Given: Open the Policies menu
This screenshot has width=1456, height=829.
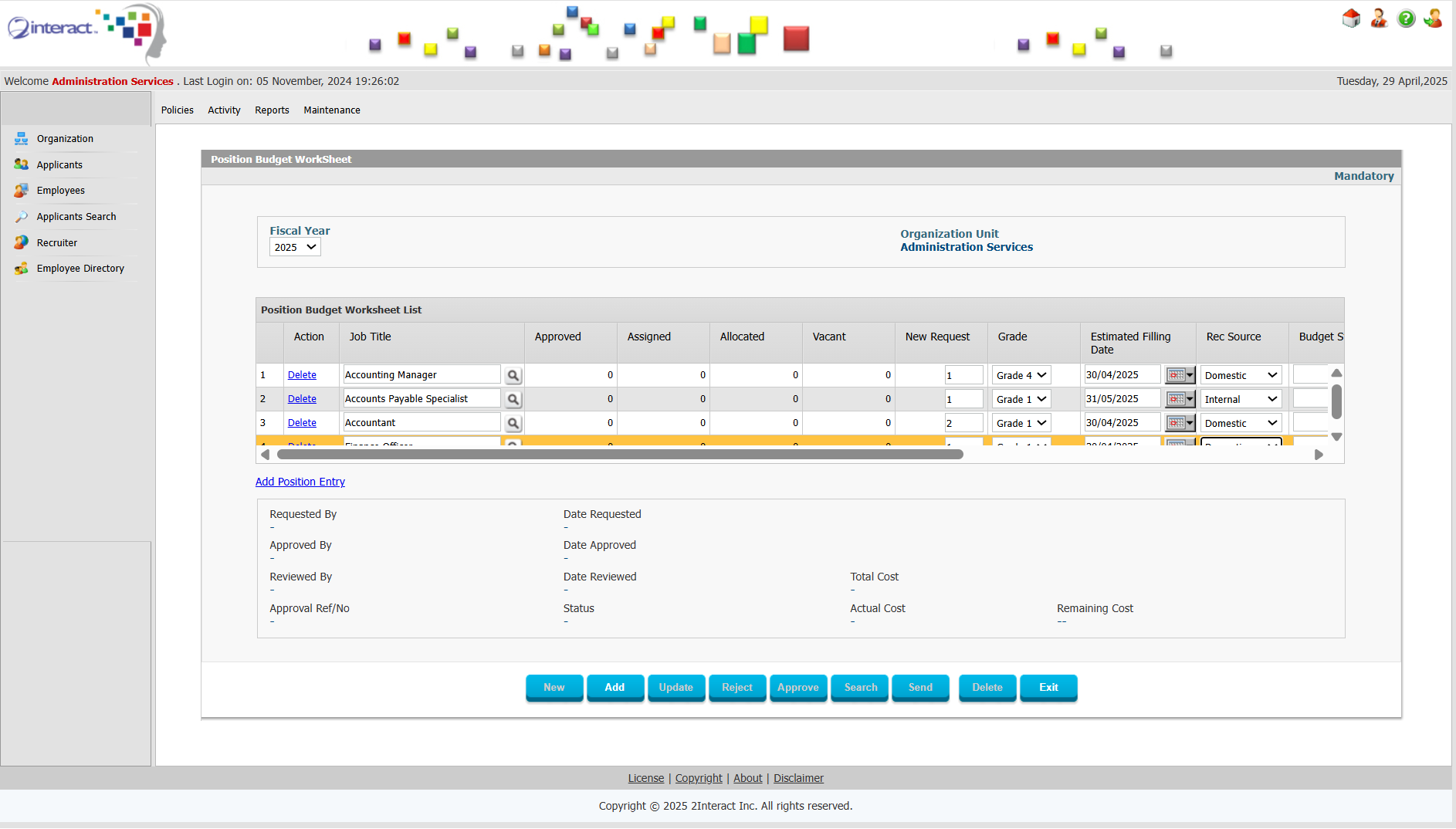Looking at the screenshot, I should click(x=177, y=110).
